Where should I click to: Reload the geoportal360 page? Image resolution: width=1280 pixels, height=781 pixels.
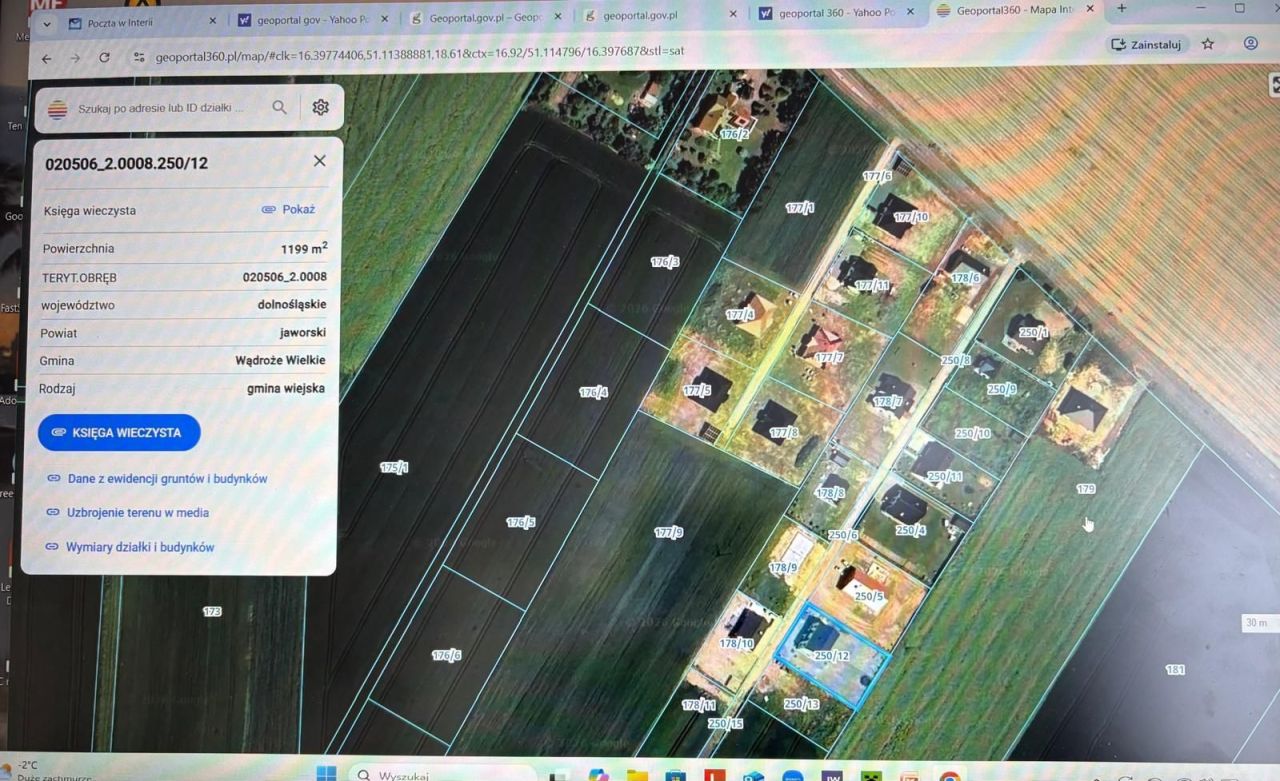[104, 58]
